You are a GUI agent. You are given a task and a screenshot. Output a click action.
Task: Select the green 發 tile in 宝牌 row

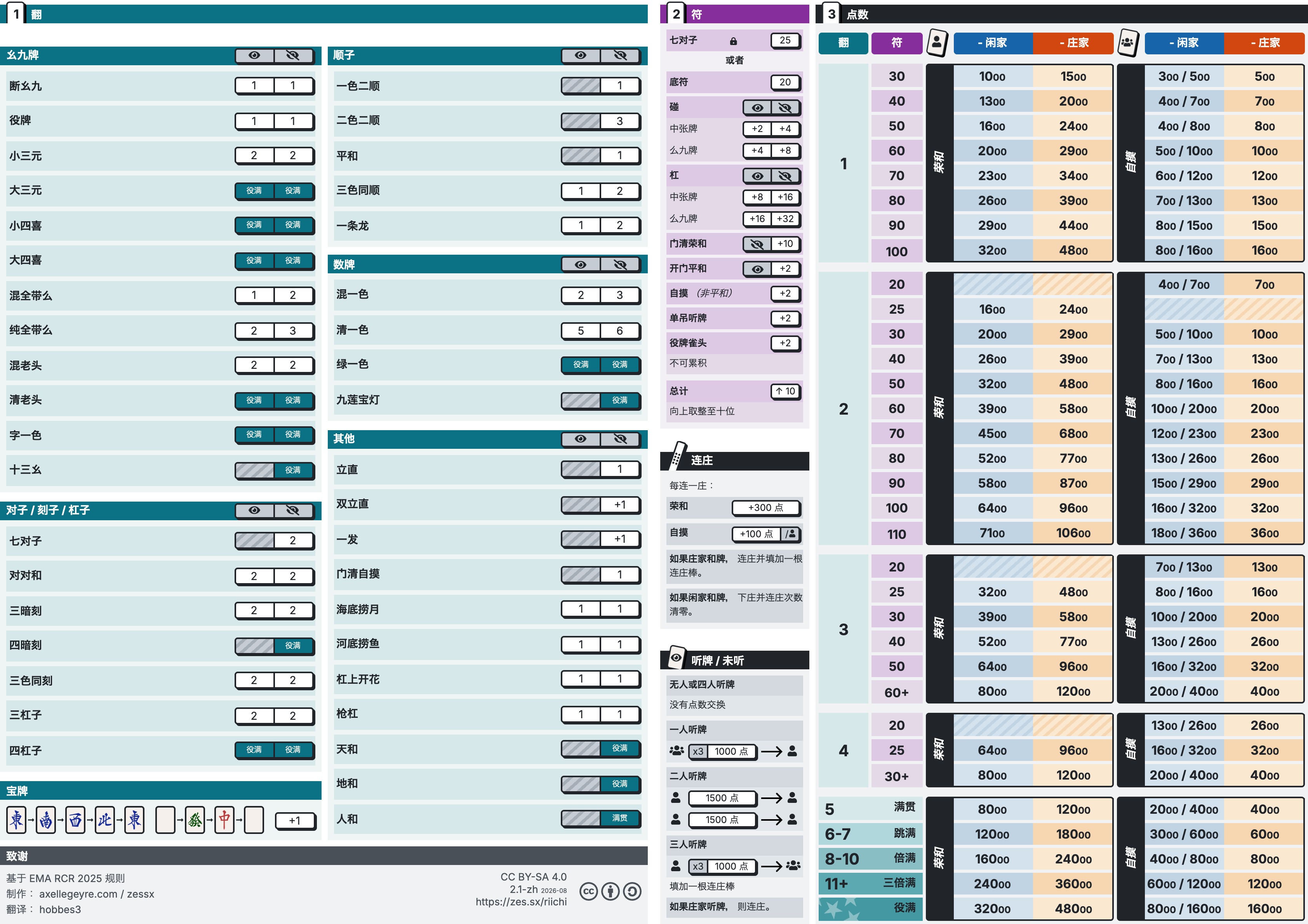coord(195,820)
